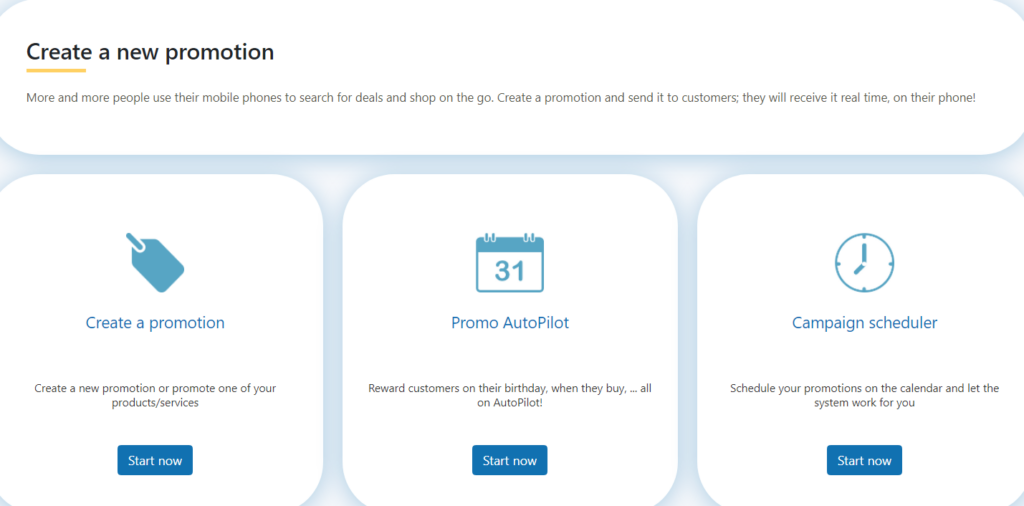Click the clock icon for Campaign scheduler
Image resolution: width=1024 pixels, height=506 pixels.
point(864,262)
